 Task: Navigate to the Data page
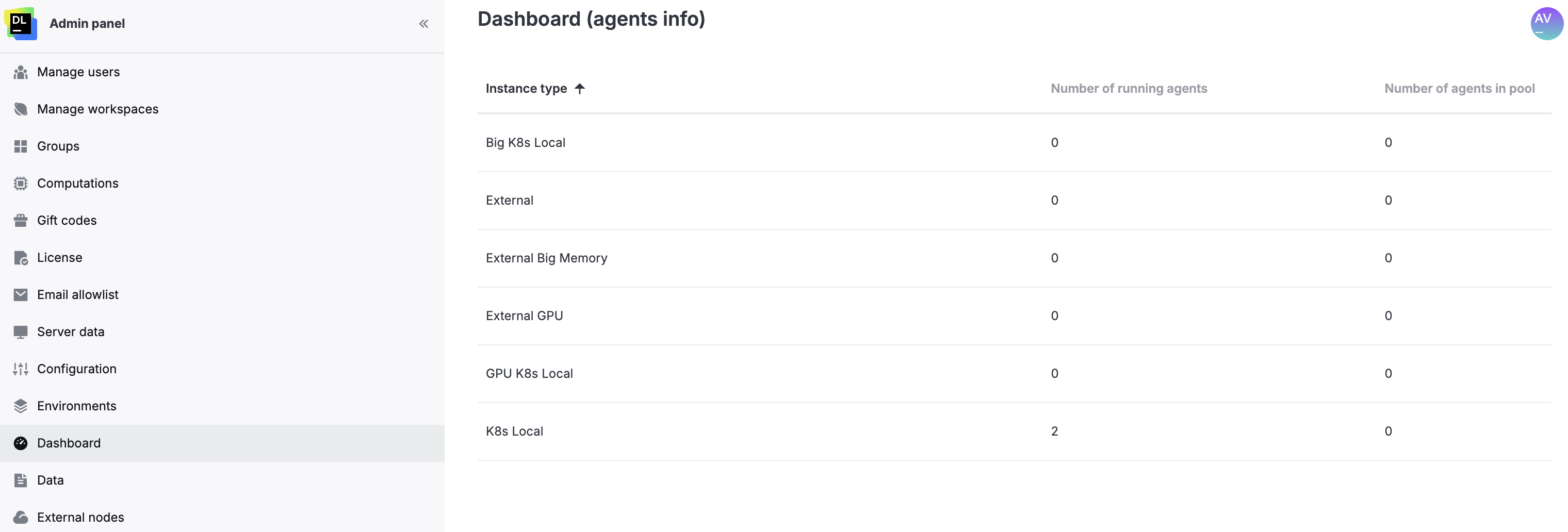[x=50, y=480]
